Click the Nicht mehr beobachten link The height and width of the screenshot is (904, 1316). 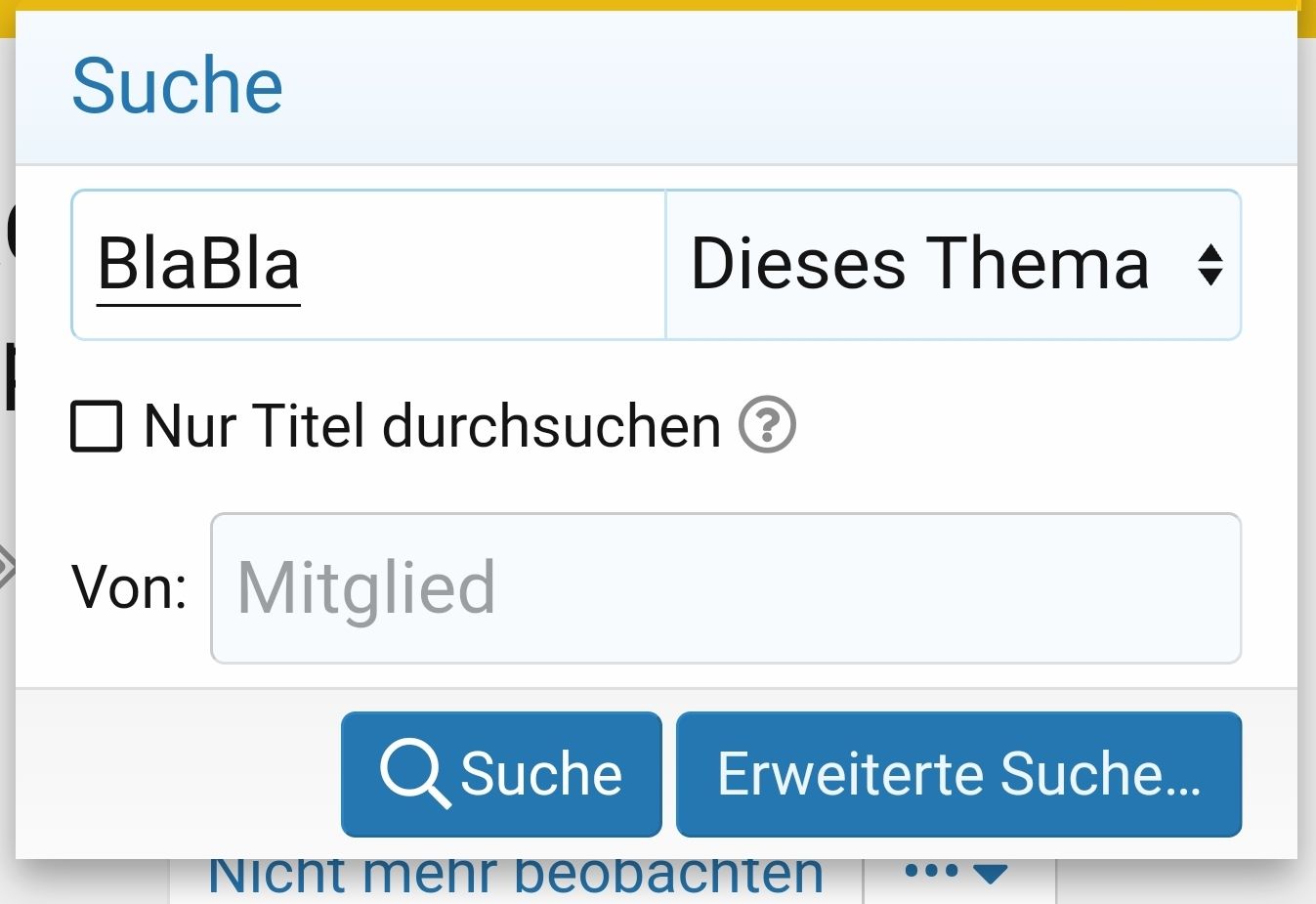pyautogui.click(x=516, y=876)
